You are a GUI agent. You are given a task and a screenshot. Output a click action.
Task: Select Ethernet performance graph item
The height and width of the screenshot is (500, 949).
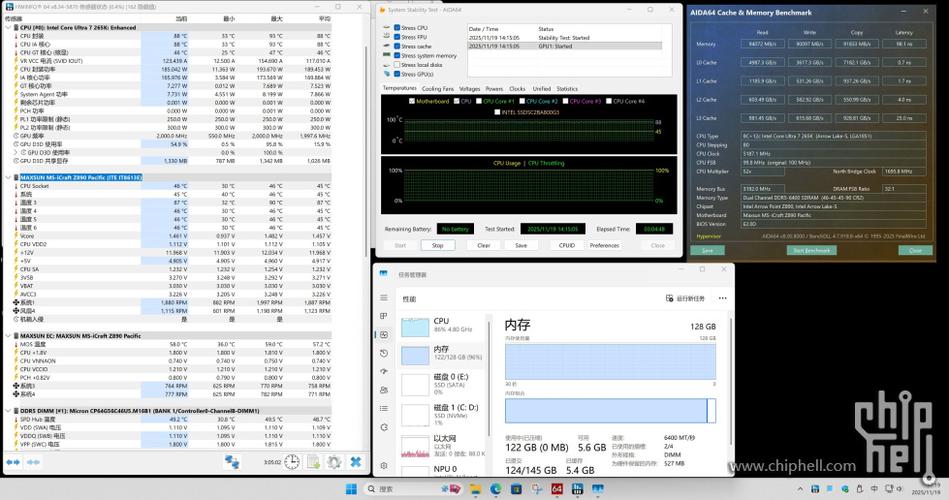point(442,446)
